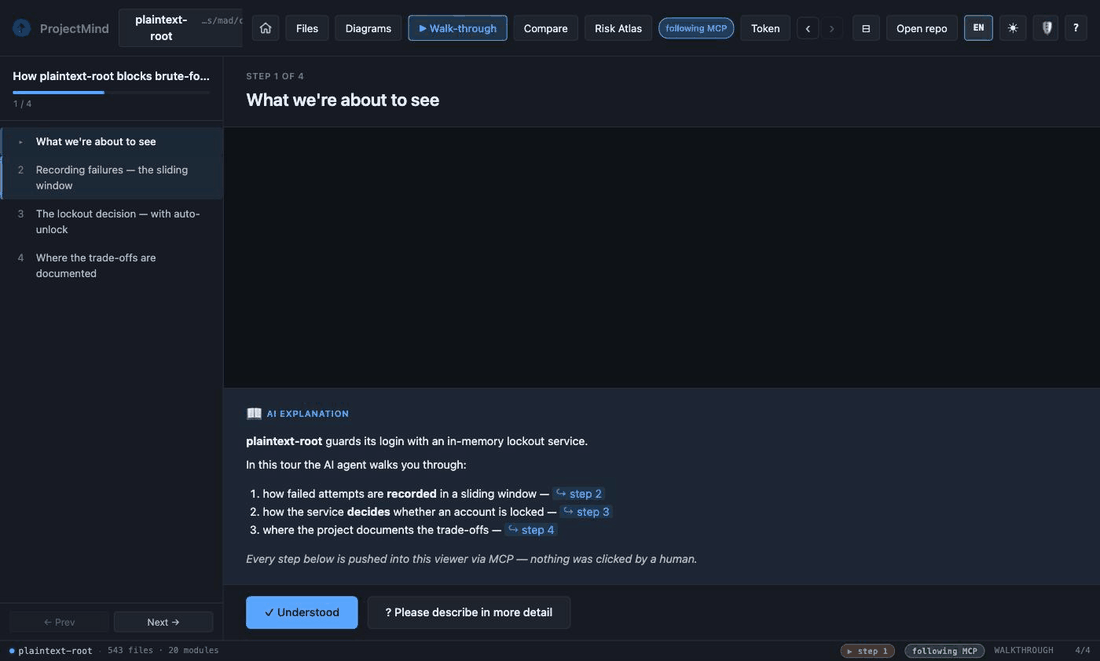This screenshot has width=1100, height=661.
Task: Click 'Please describe in more detail' button
Action: pyautogui.click(x=469, y=613)
